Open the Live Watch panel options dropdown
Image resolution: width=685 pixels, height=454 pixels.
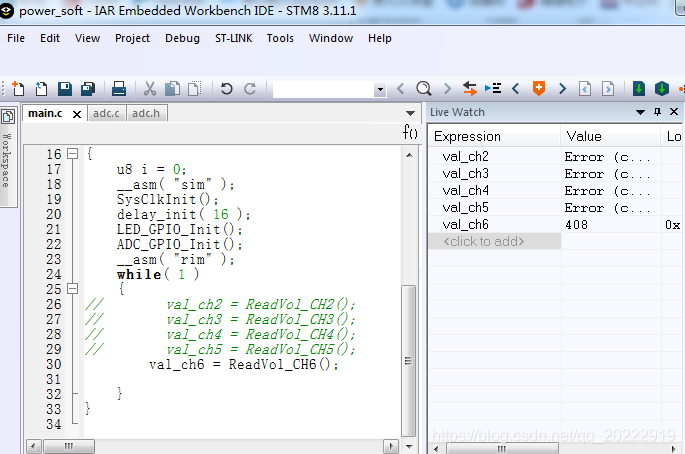641,112
